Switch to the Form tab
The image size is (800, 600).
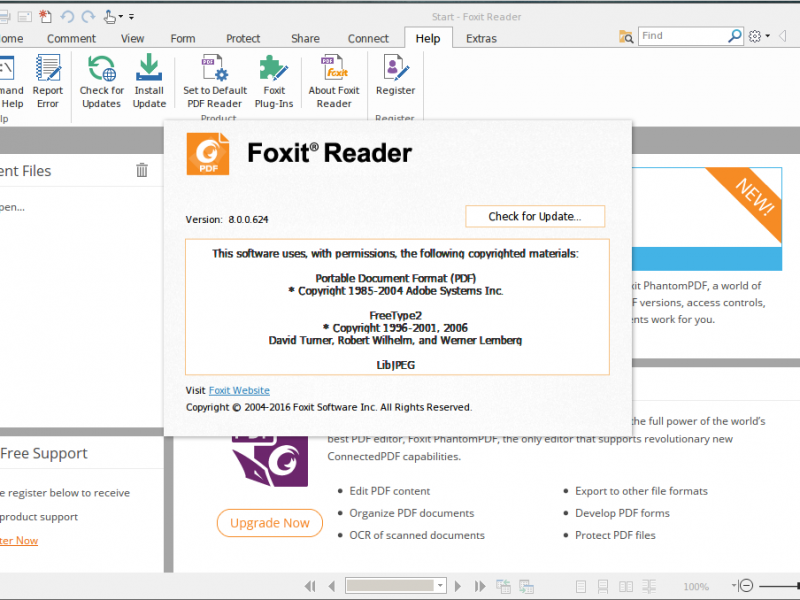[183, 39]
